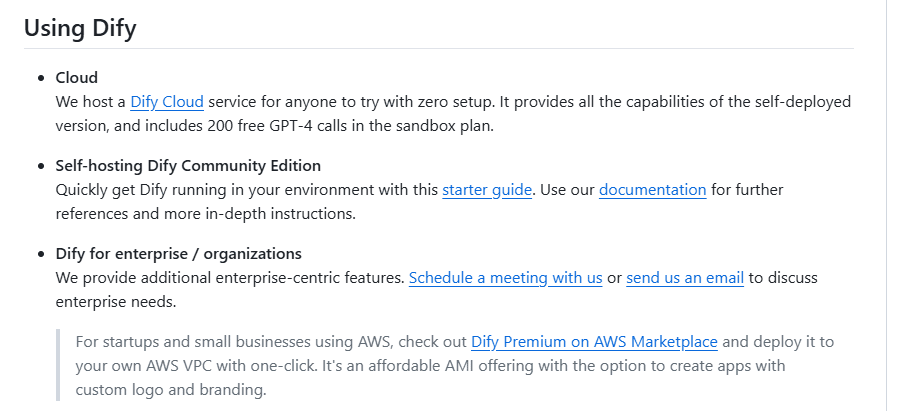
Task: Click the 'Using Dify' section heading
Action: [80, 28]
